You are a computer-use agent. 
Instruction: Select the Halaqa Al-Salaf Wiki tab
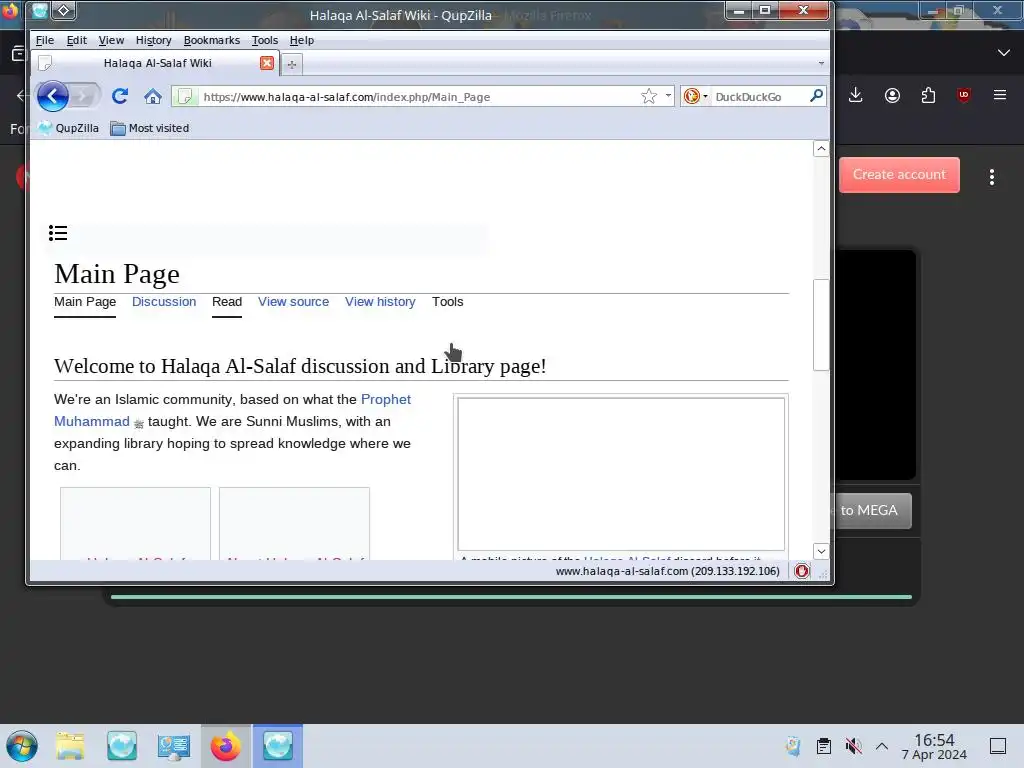(157, 63)
